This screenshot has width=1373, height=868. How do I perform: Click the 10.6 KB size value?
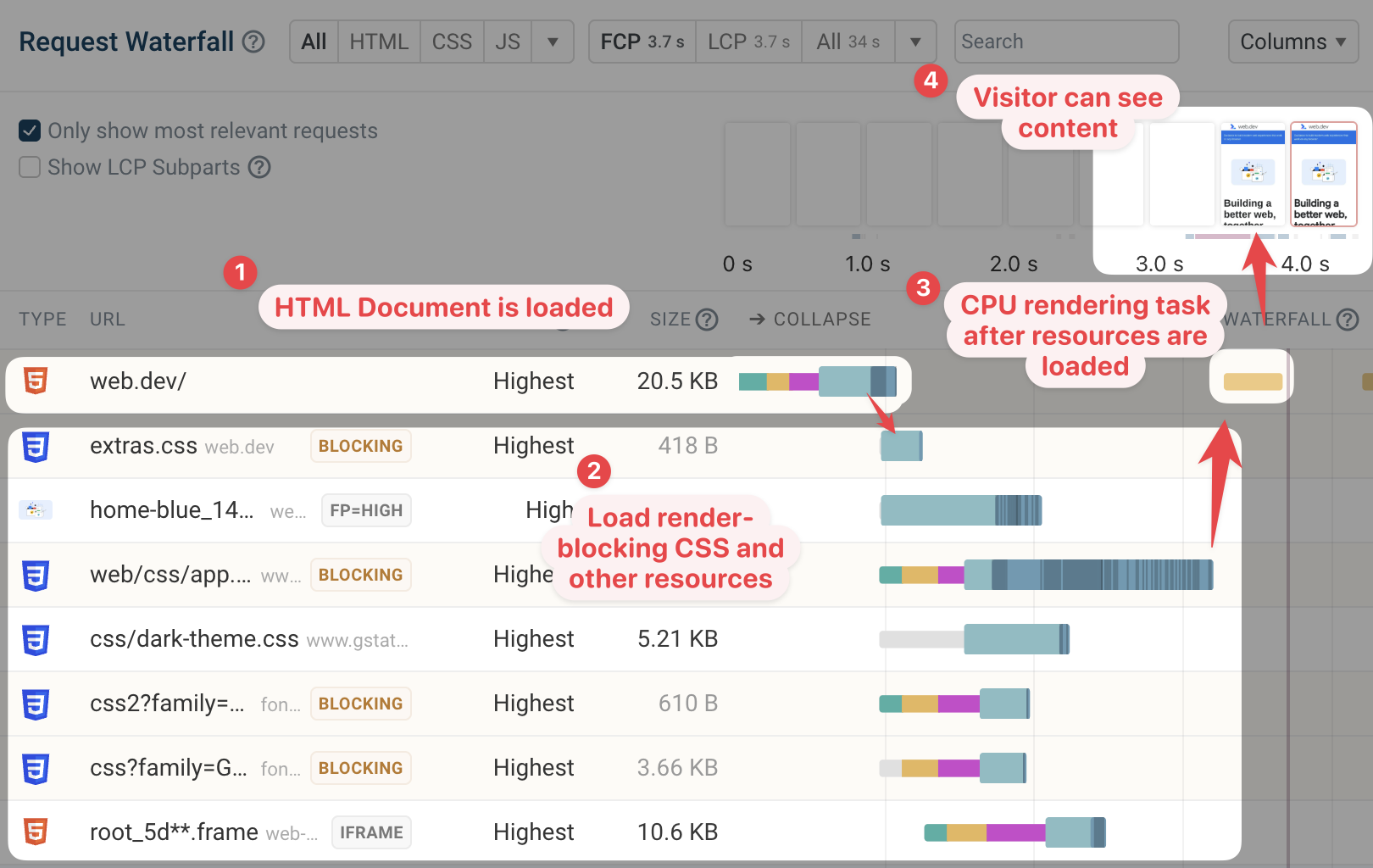click(677, 832)
